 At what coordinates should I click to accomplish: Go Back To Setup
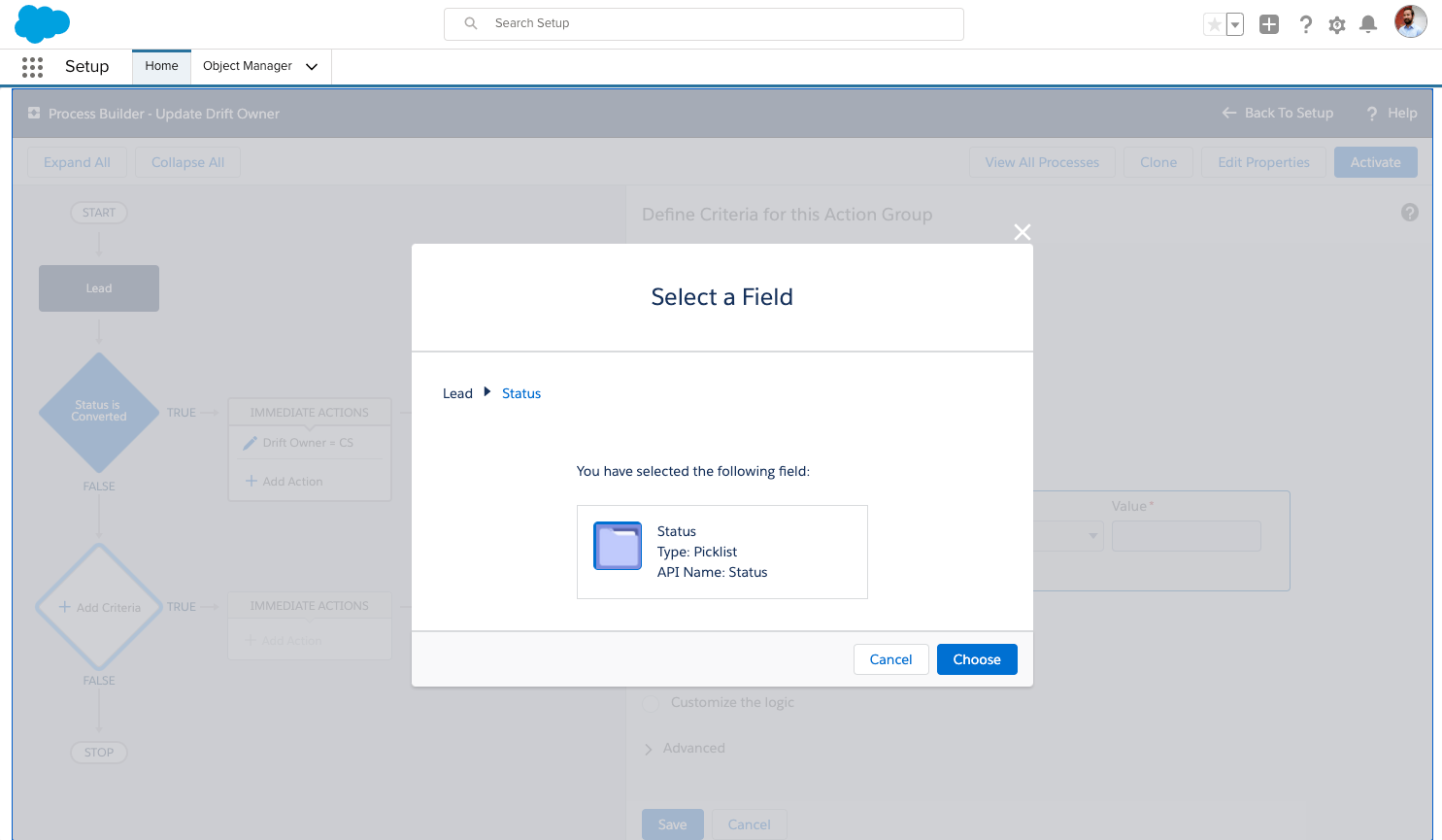[1277, 113]
